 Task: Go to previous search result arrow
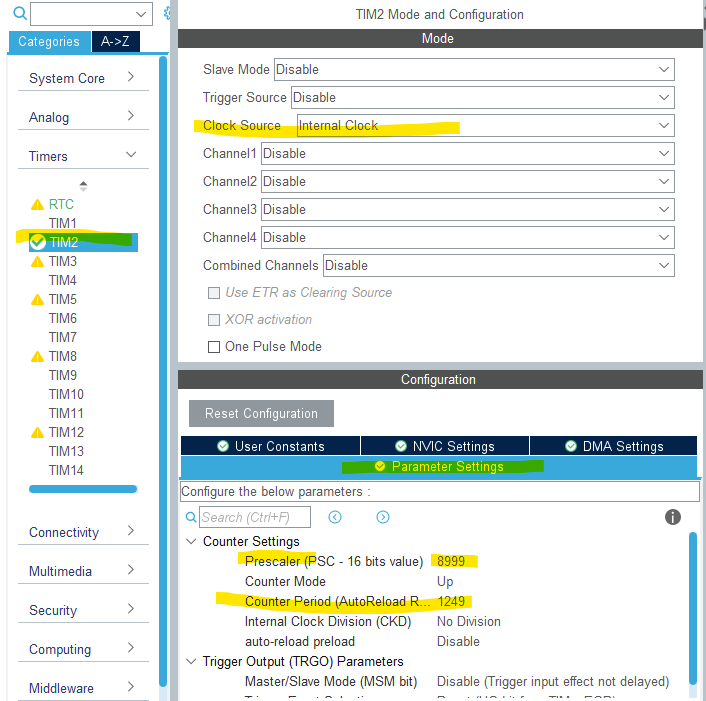[x=335, y=517]
